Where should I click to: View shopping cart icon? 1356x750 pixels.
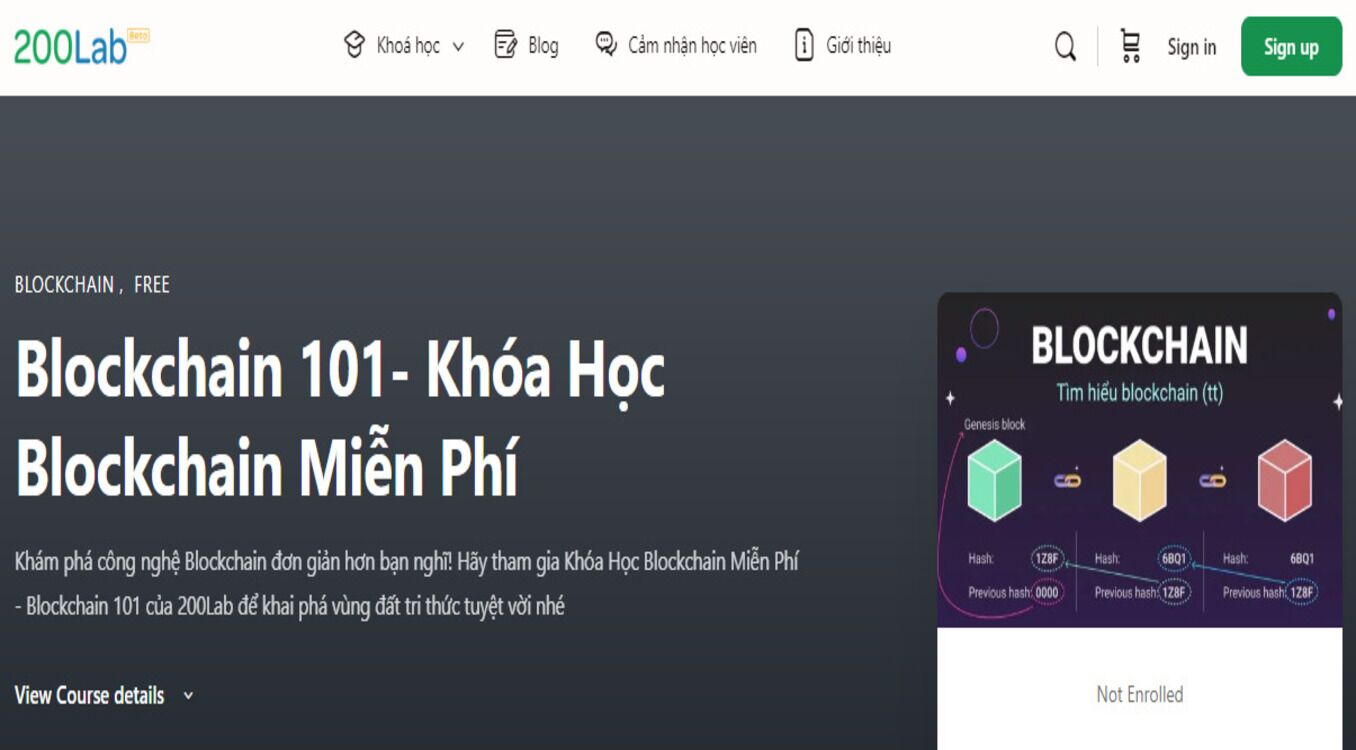click(1129, 45)
